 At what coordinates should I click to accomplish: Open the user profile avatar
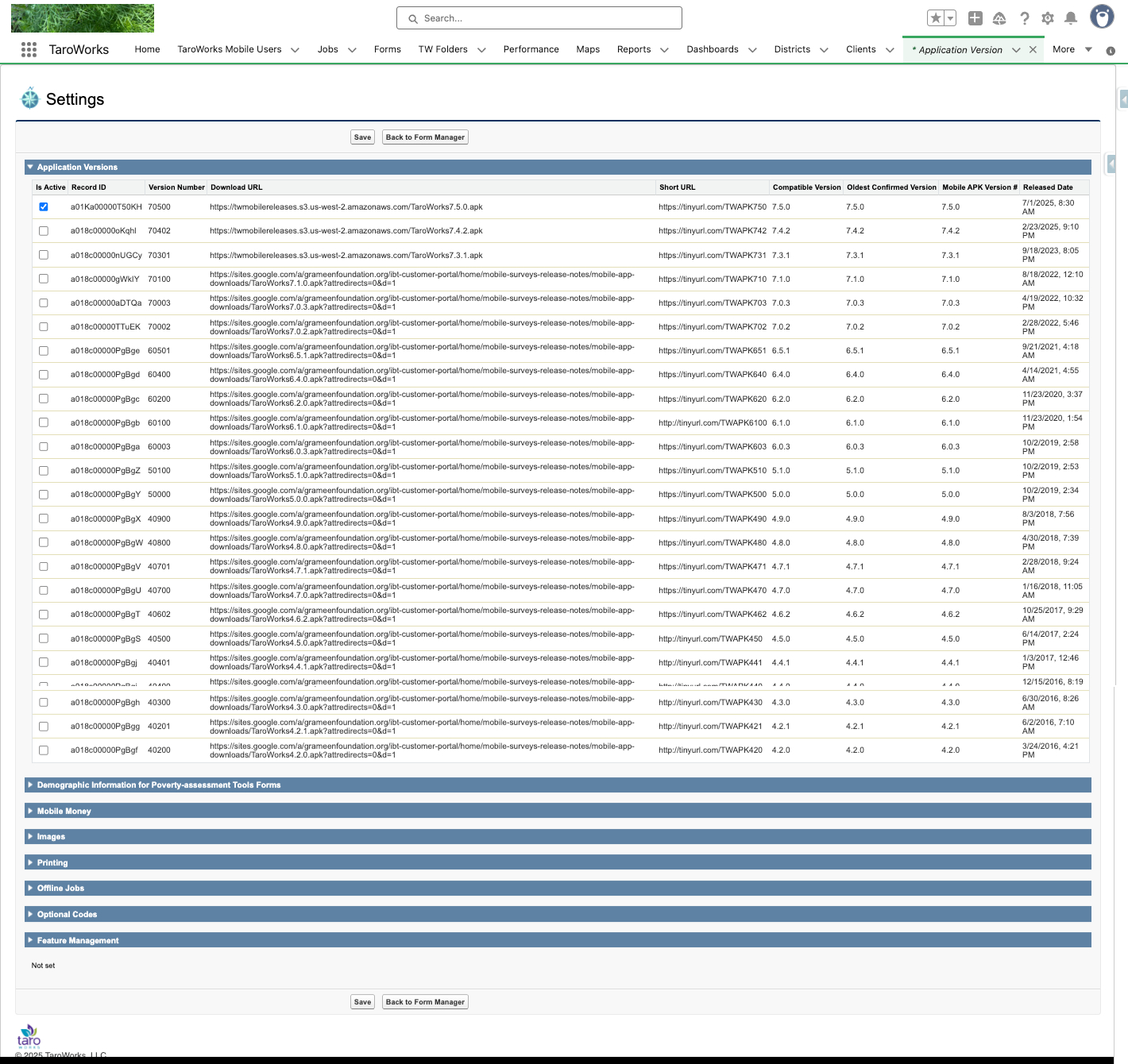1102,17
